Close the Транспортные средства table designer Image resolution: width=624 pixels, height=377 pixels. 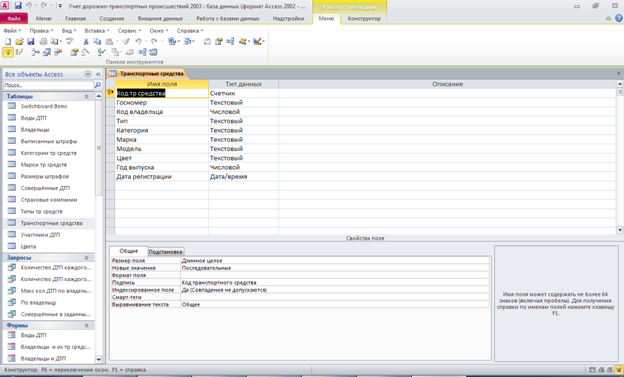(x=618, y=74)
